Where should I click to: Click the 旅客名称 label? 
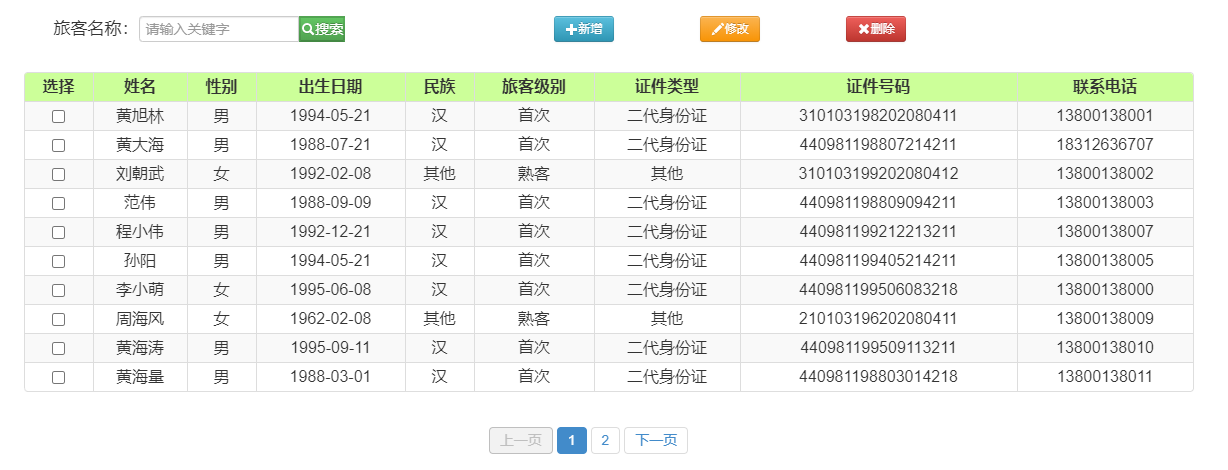(x=91, y=29)
